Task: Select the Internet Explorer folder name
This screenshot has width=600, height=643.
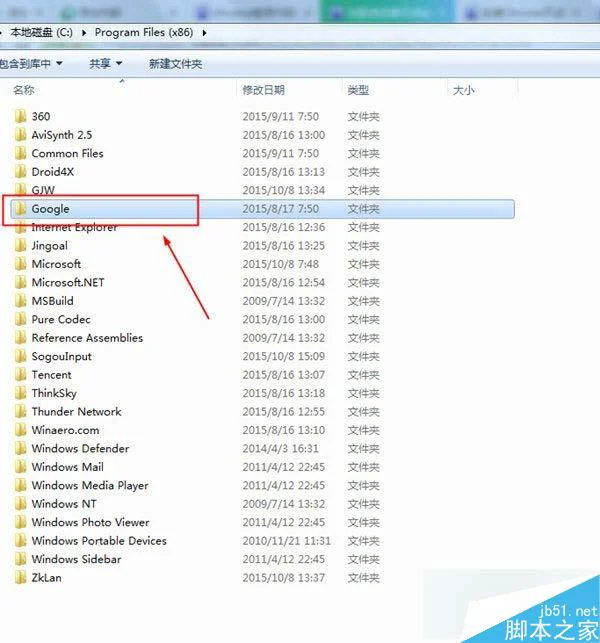Action: click(74, 227)
